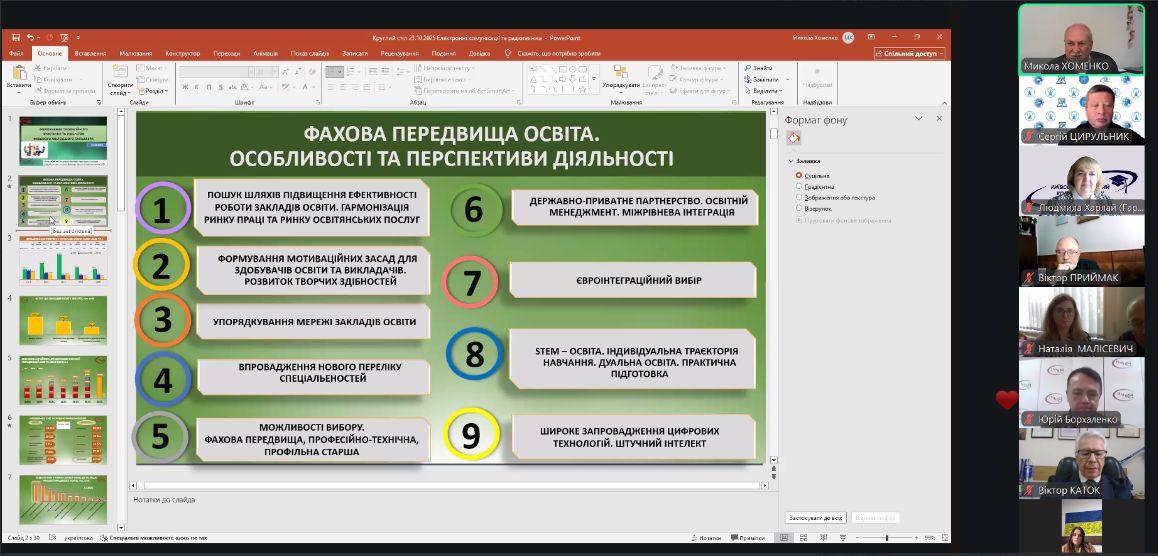Switch to the Вставлення ribbon tab

[90, 53]
